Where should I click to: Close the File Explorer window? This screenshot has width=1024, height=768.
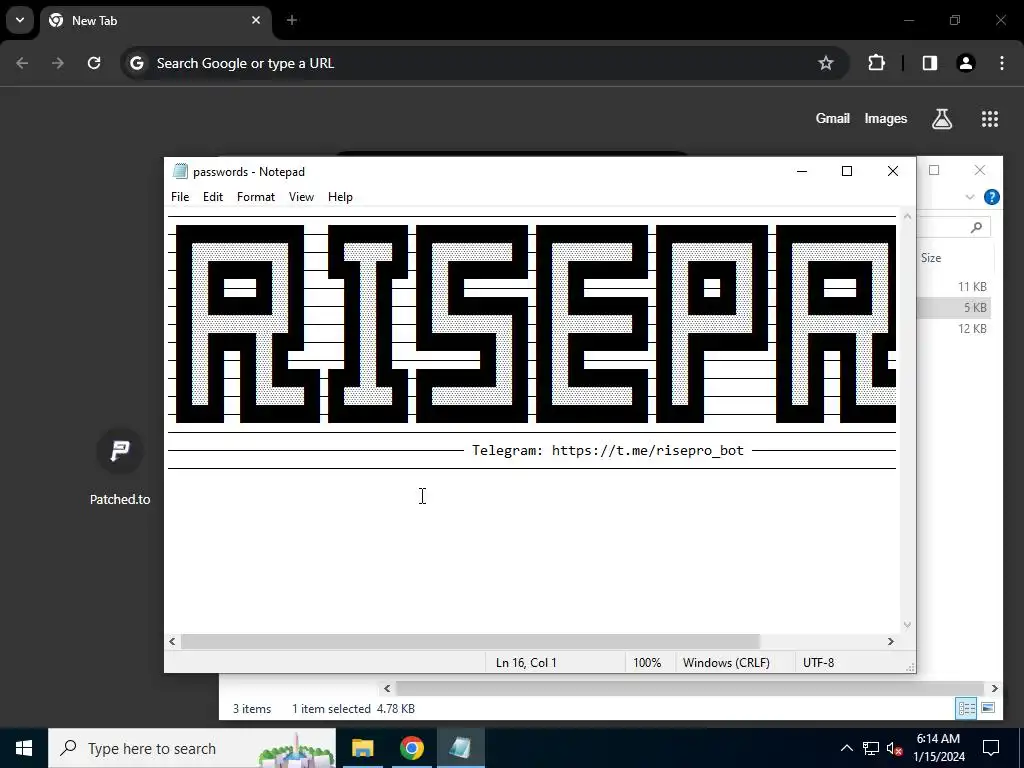980,170
